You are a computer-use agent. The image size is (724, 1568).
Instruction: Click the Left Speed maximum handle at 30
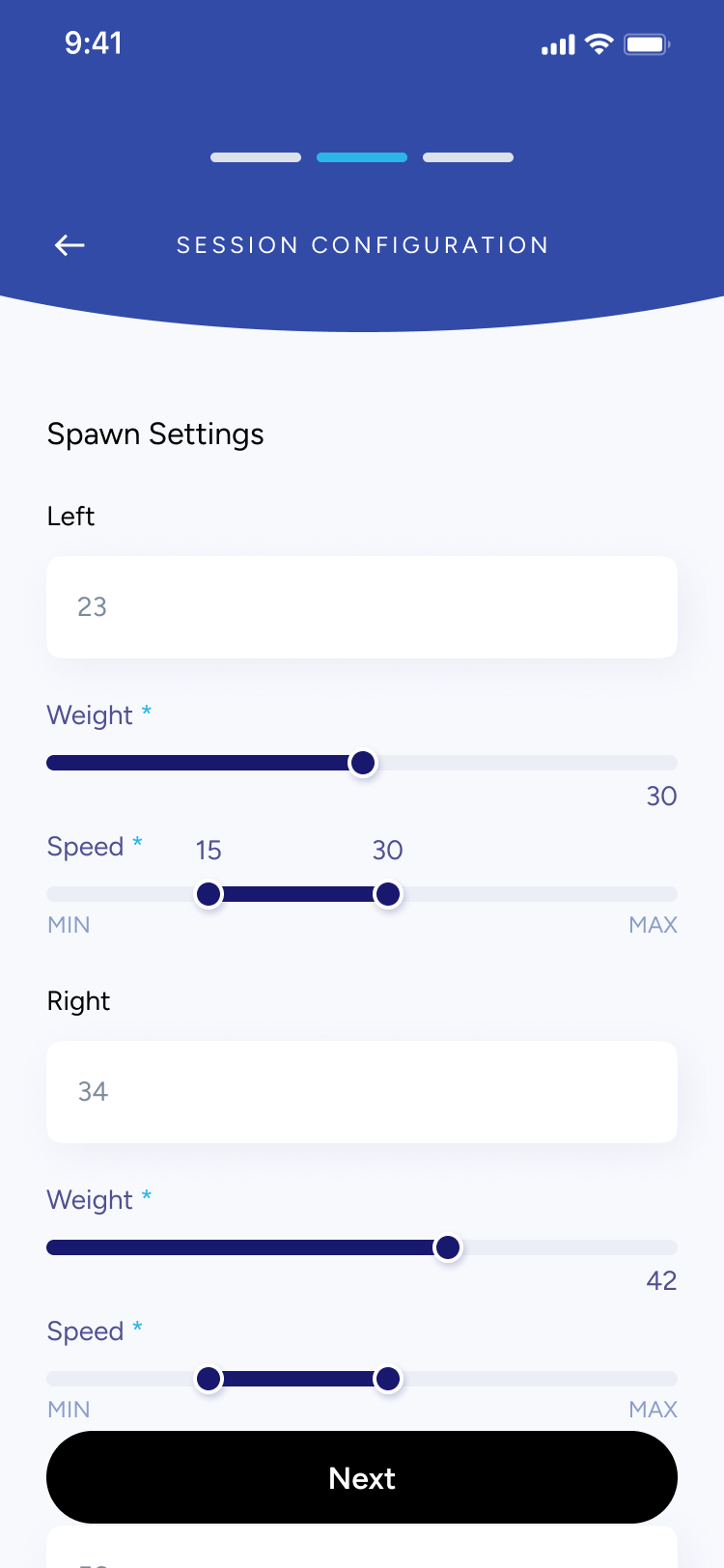click(388, 894)
